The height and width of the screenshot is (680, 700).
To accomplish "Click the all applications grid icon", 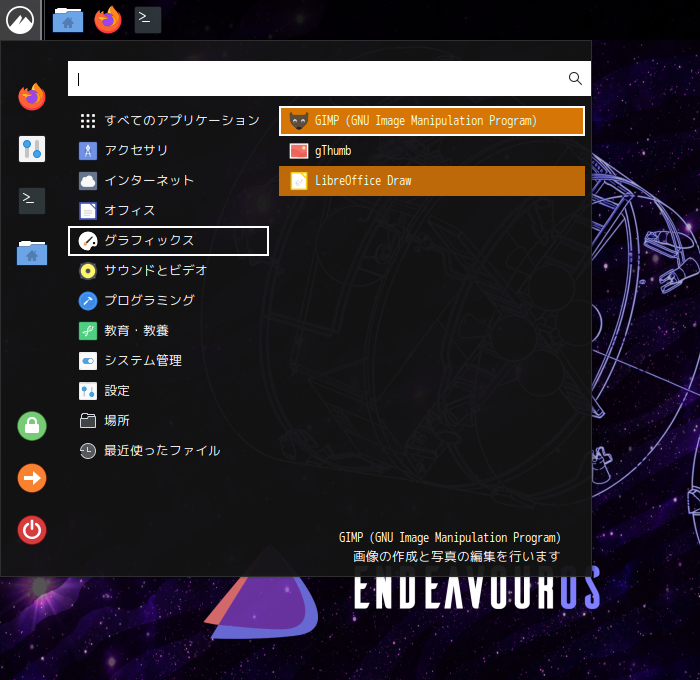I will (88, 121).
